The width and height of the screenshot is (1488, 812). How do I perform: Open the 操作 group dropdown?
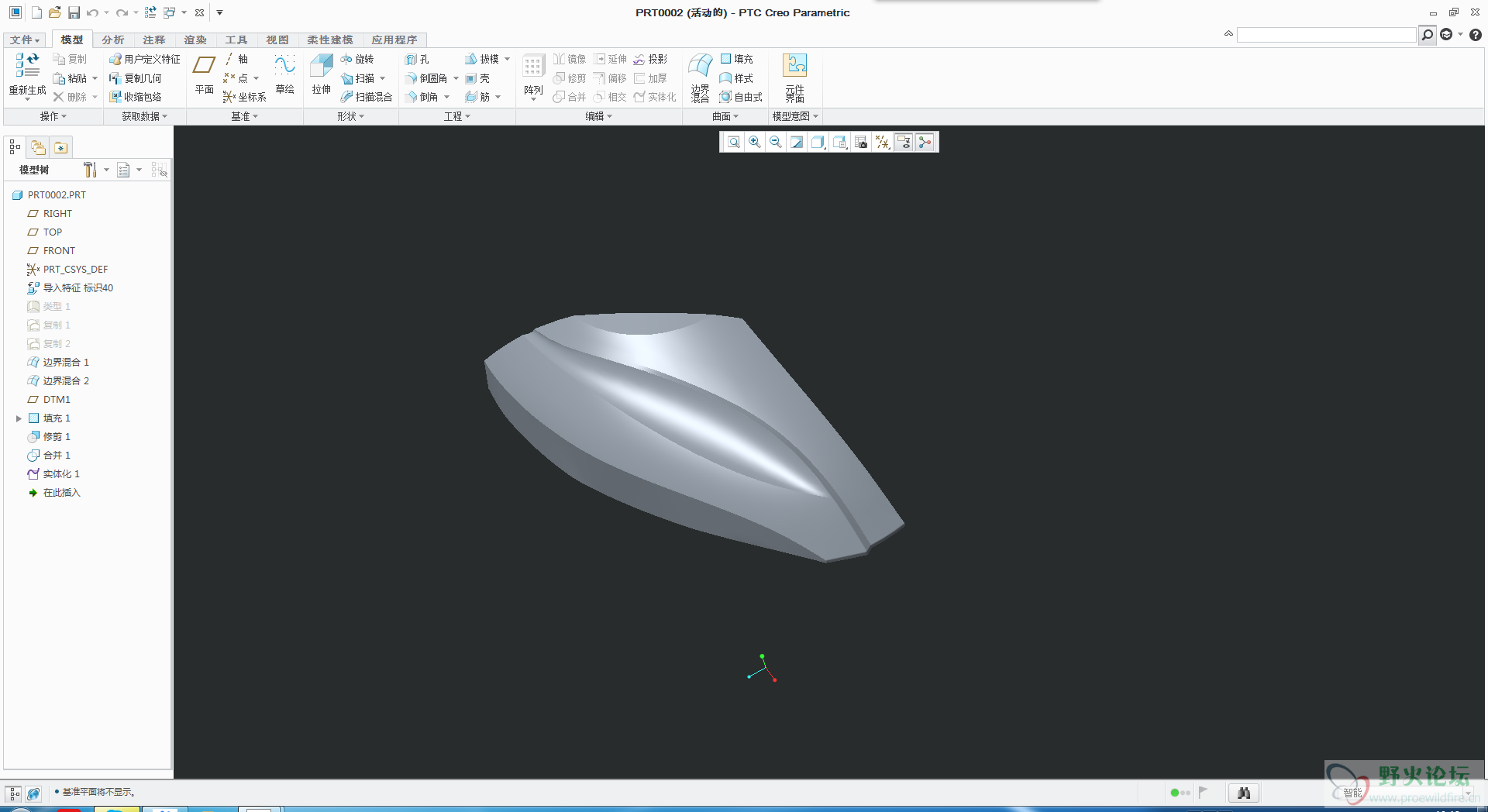point(53,116)
